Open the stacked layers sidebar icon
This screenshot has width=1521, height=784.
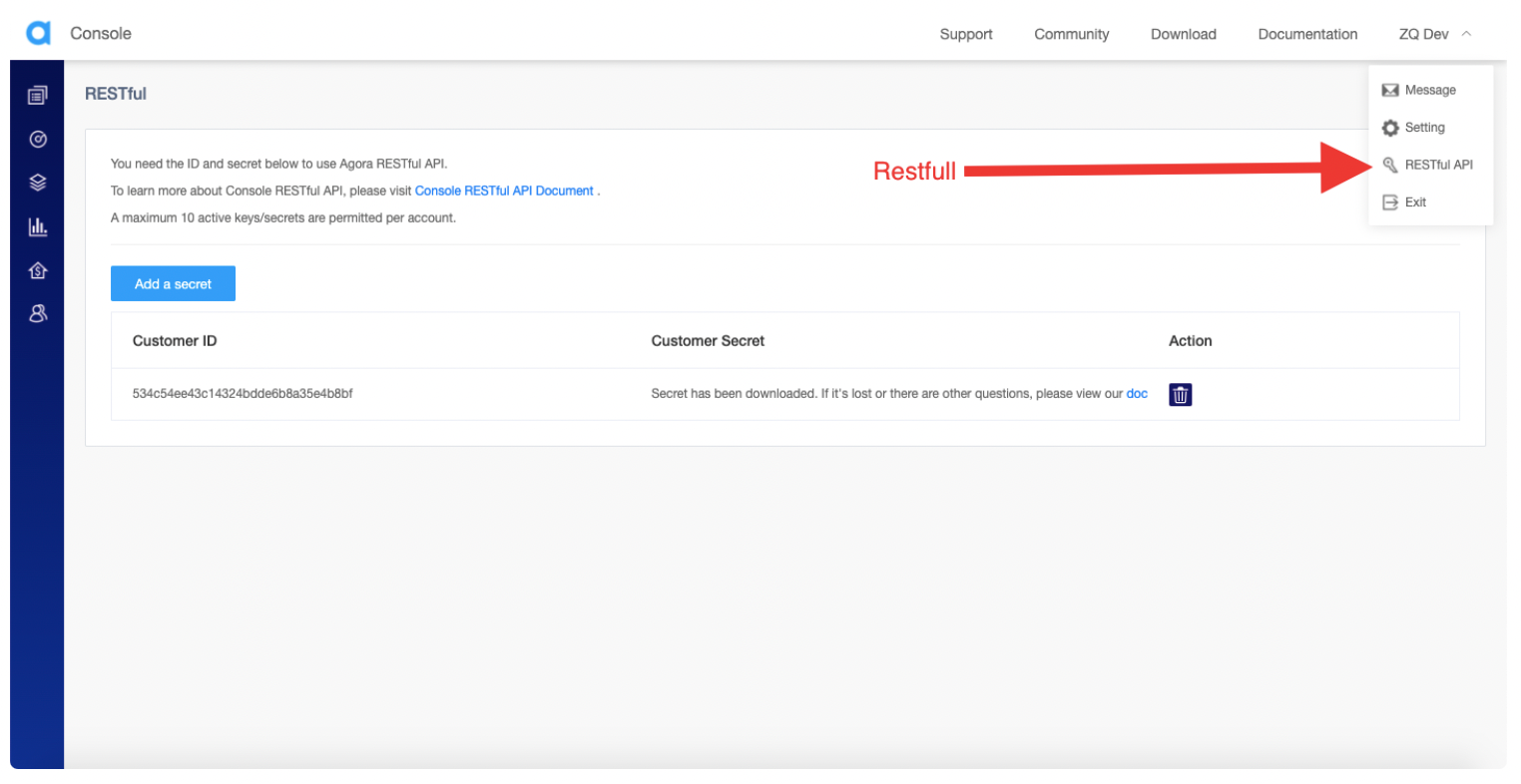pos(38,183)
